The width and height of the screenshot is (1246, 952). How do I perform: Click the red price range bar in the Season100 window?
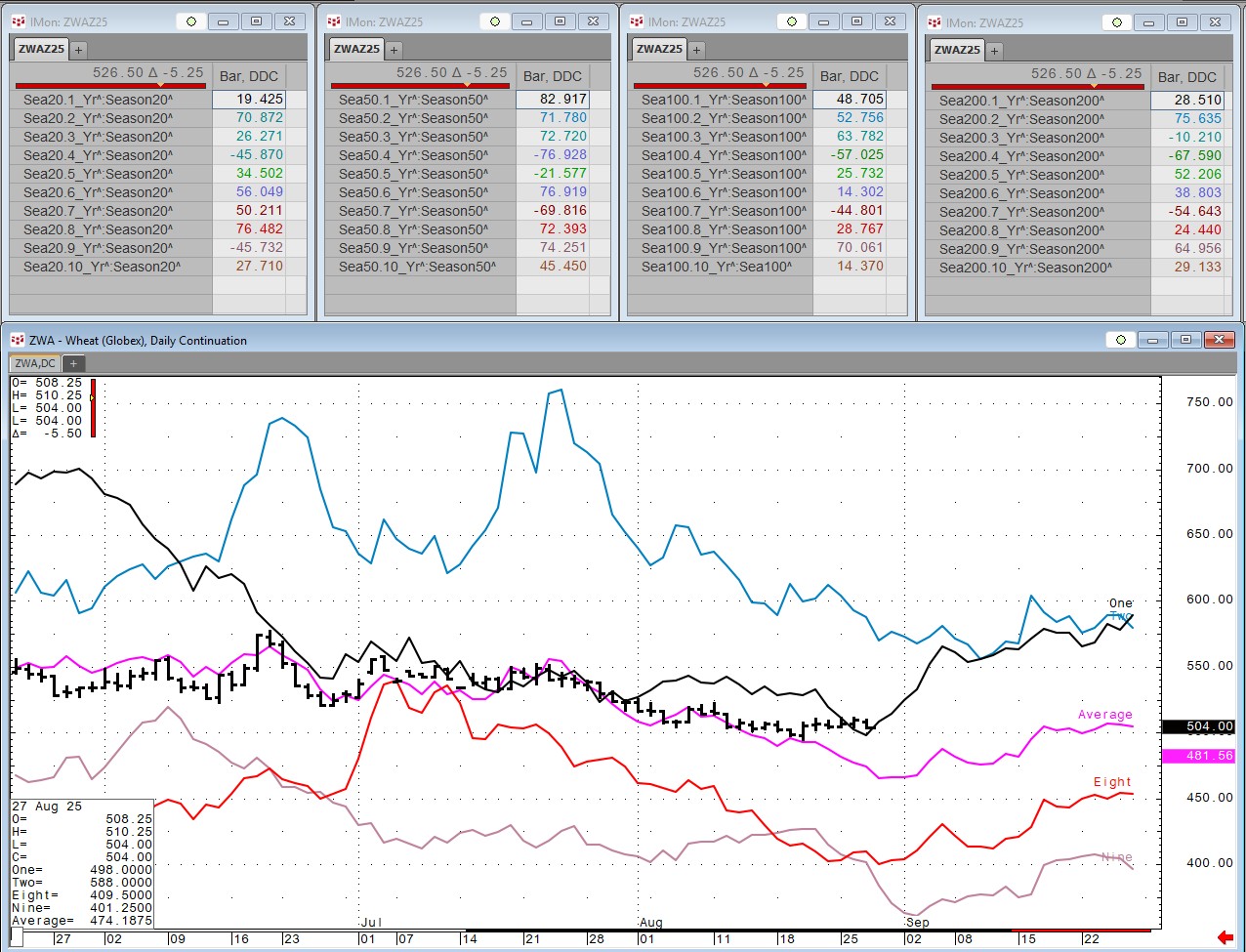point(719,86)
